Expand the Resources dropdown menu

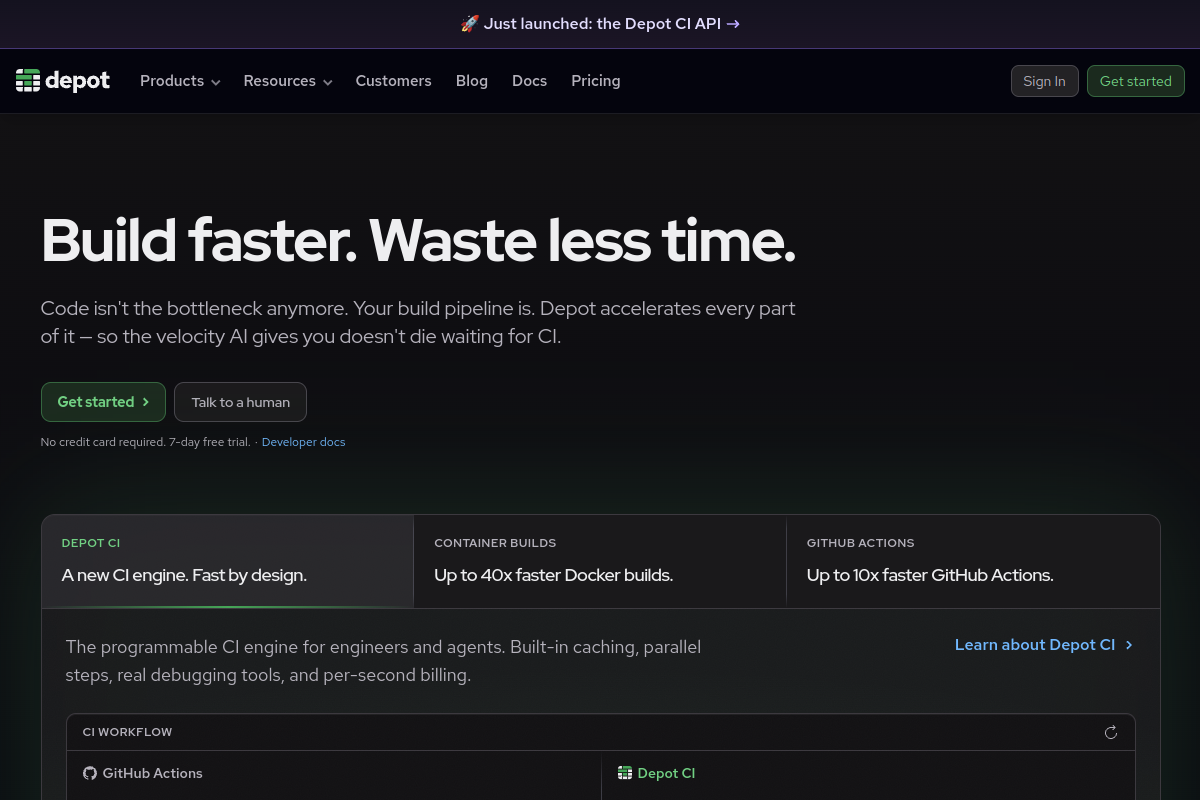288,81
